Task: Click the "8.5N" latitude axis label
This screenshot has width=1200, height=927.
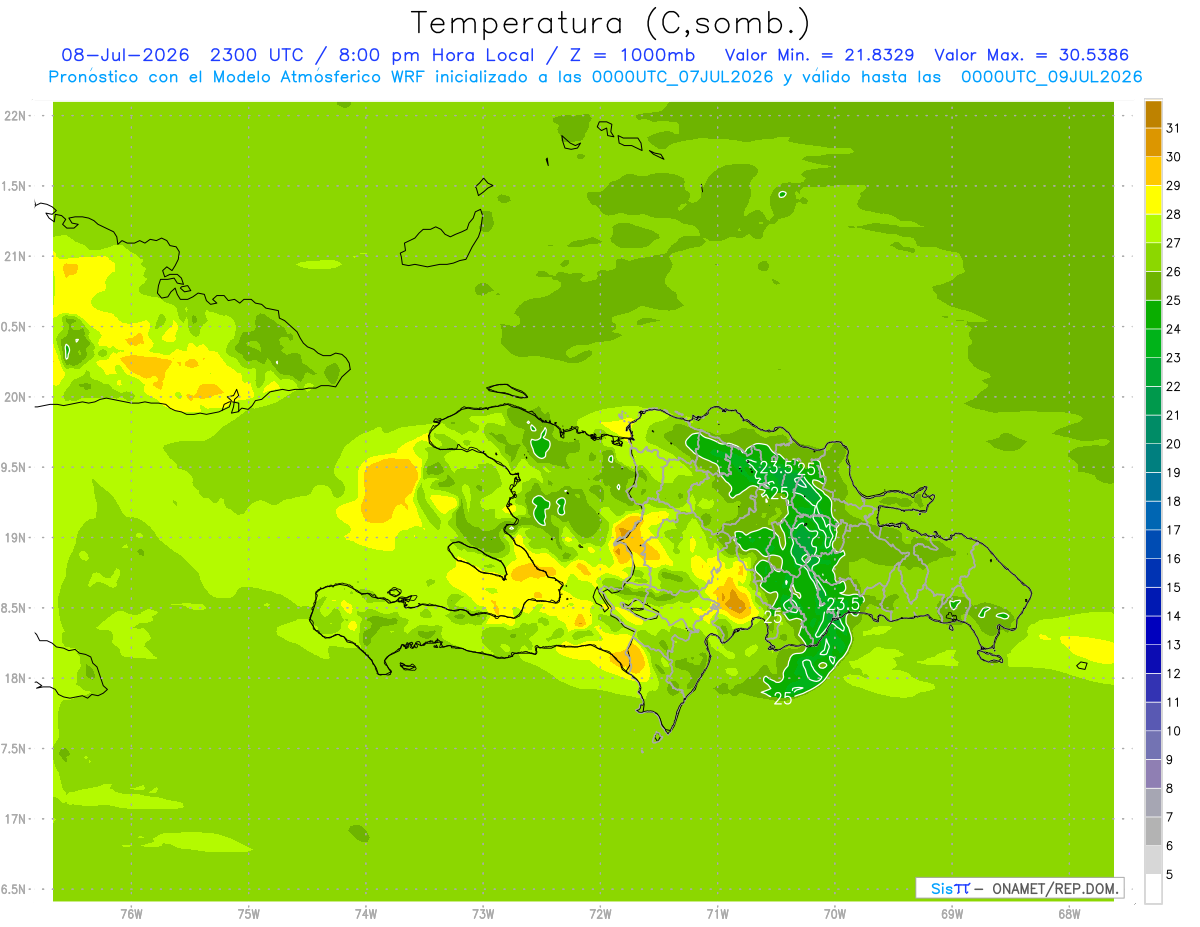Action: pyautogui.click(x=14, y=608)
